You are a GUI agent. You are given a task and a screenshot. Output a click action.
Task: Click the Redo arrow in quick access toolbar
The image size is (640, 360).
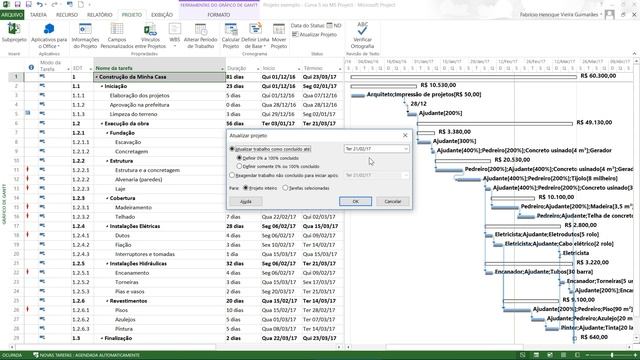pos(54,4)
